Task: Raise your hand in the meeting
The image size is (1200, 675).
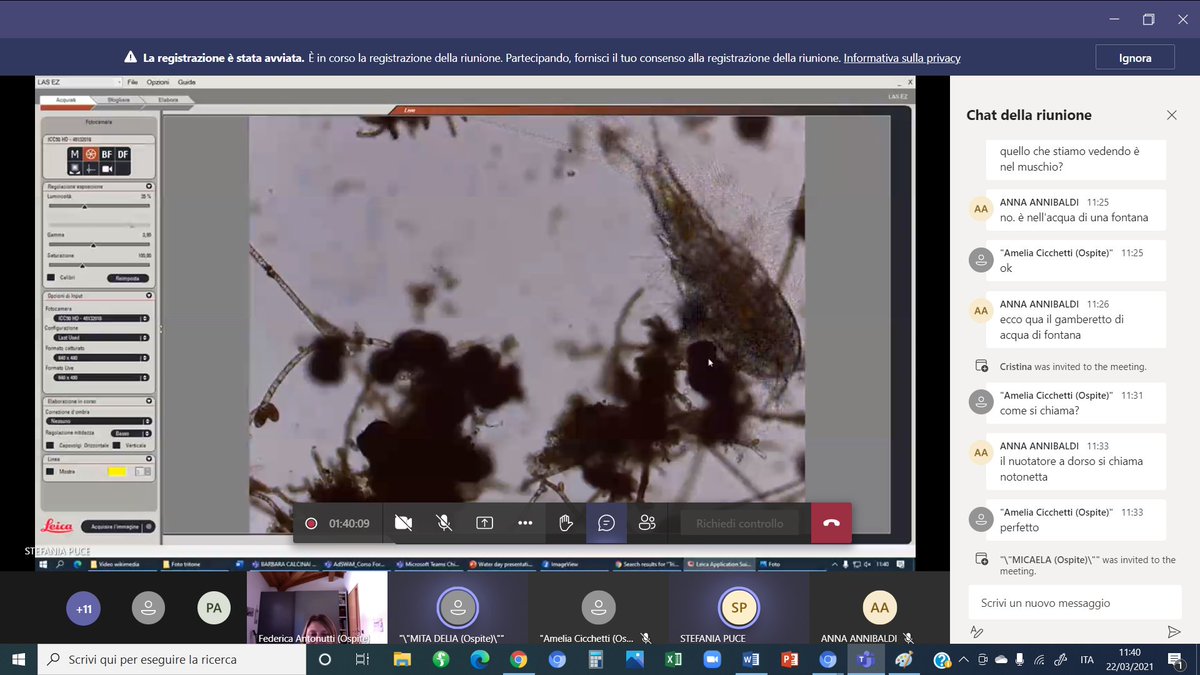Action: [566, 523]
